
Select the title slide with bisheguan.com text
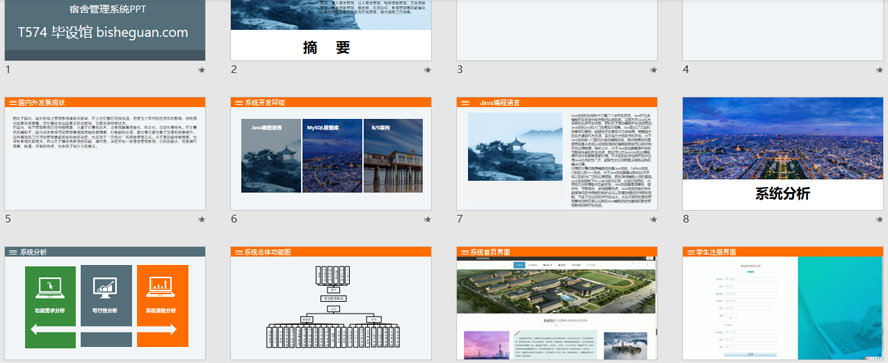coord(105,30)
